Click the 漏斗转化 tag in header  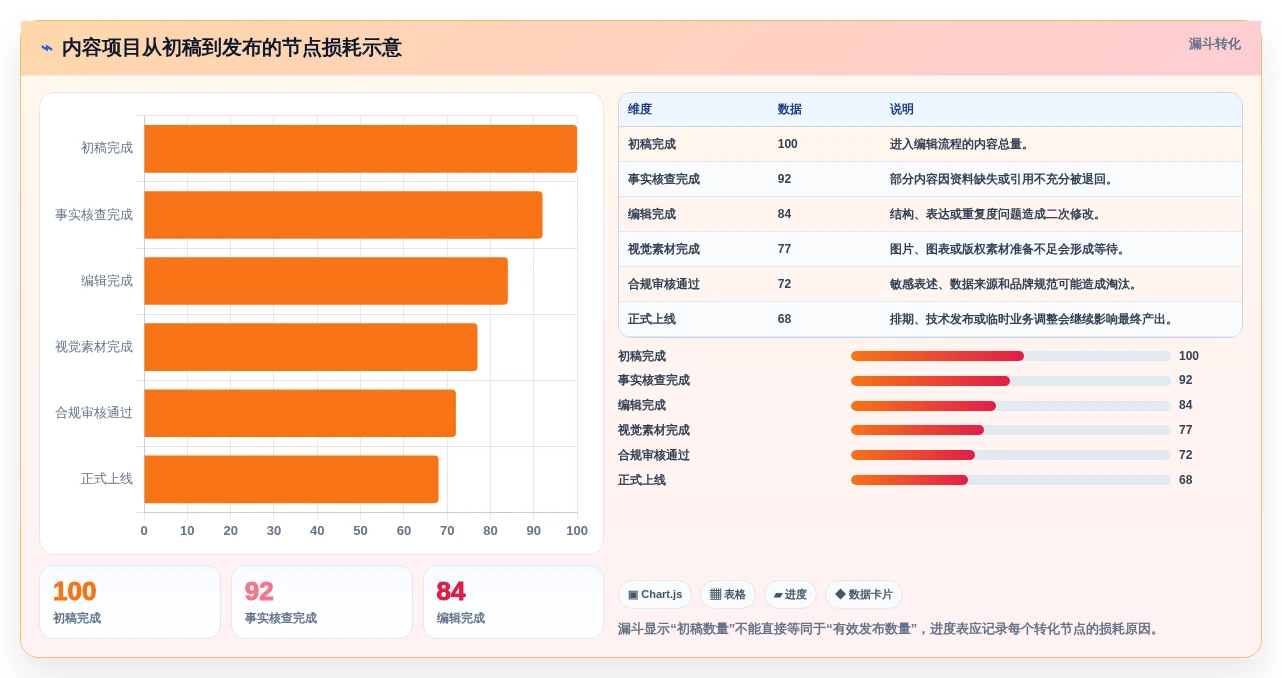point(1214,44)
